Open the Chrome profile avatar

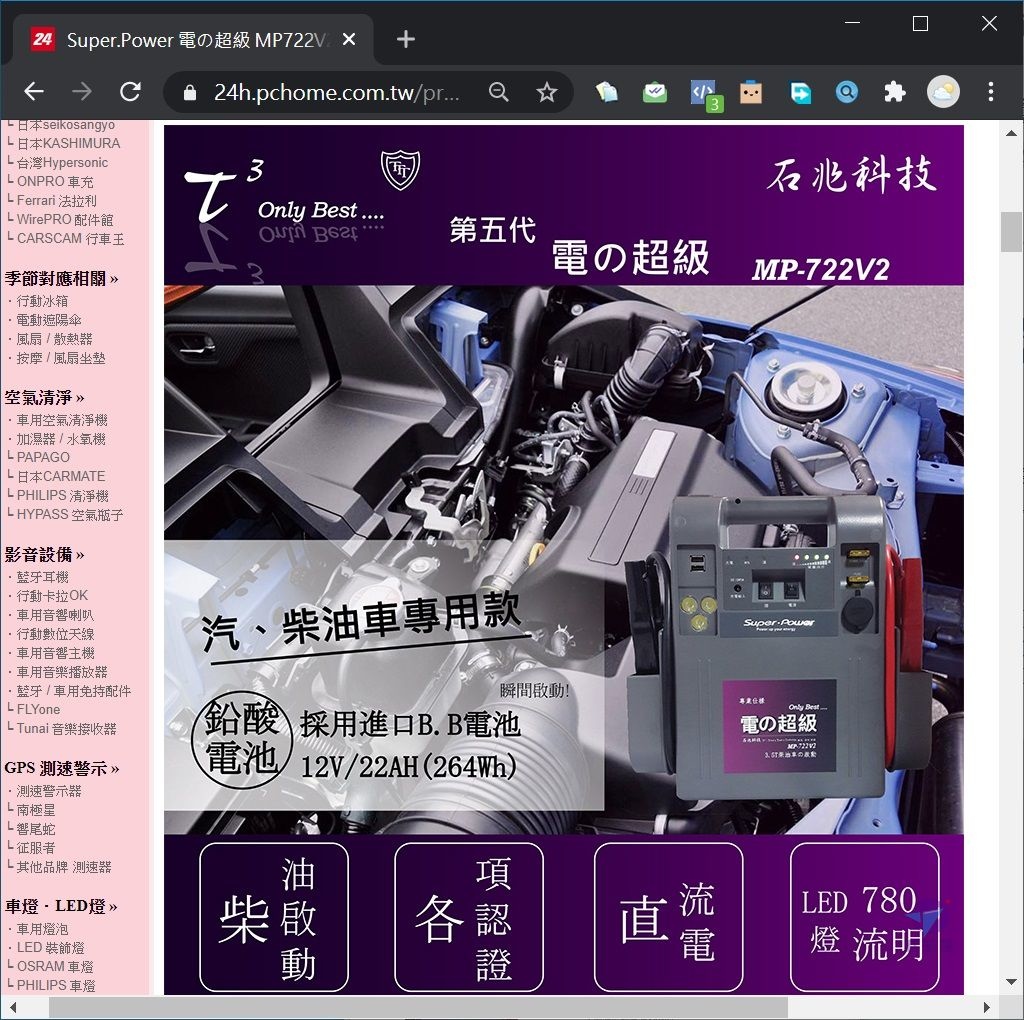(x=943, y=92)
